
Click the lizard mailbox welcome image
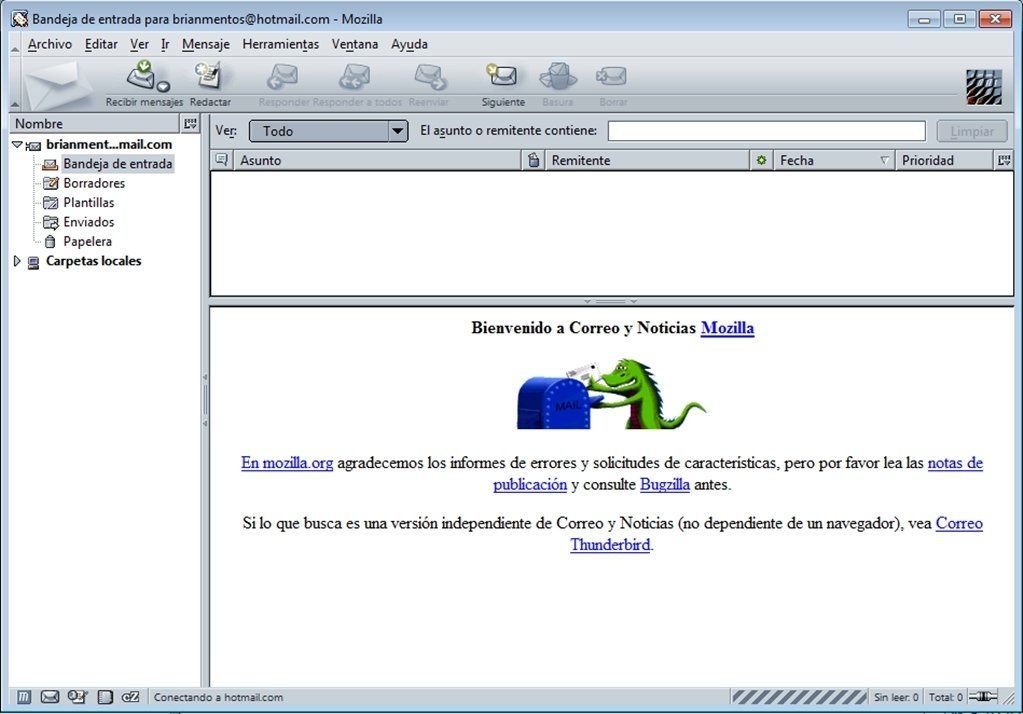click(x=611, y=394)
